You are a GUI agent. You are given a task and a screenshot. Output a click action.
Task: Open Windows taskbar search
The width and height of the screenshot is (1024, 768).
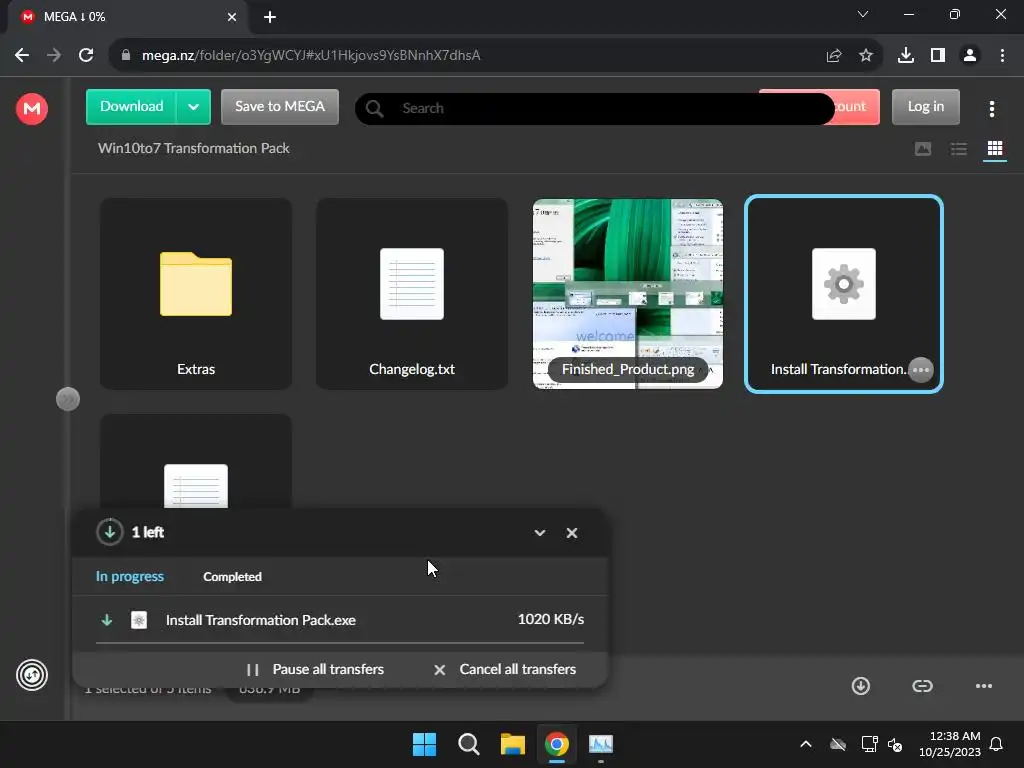469,744
